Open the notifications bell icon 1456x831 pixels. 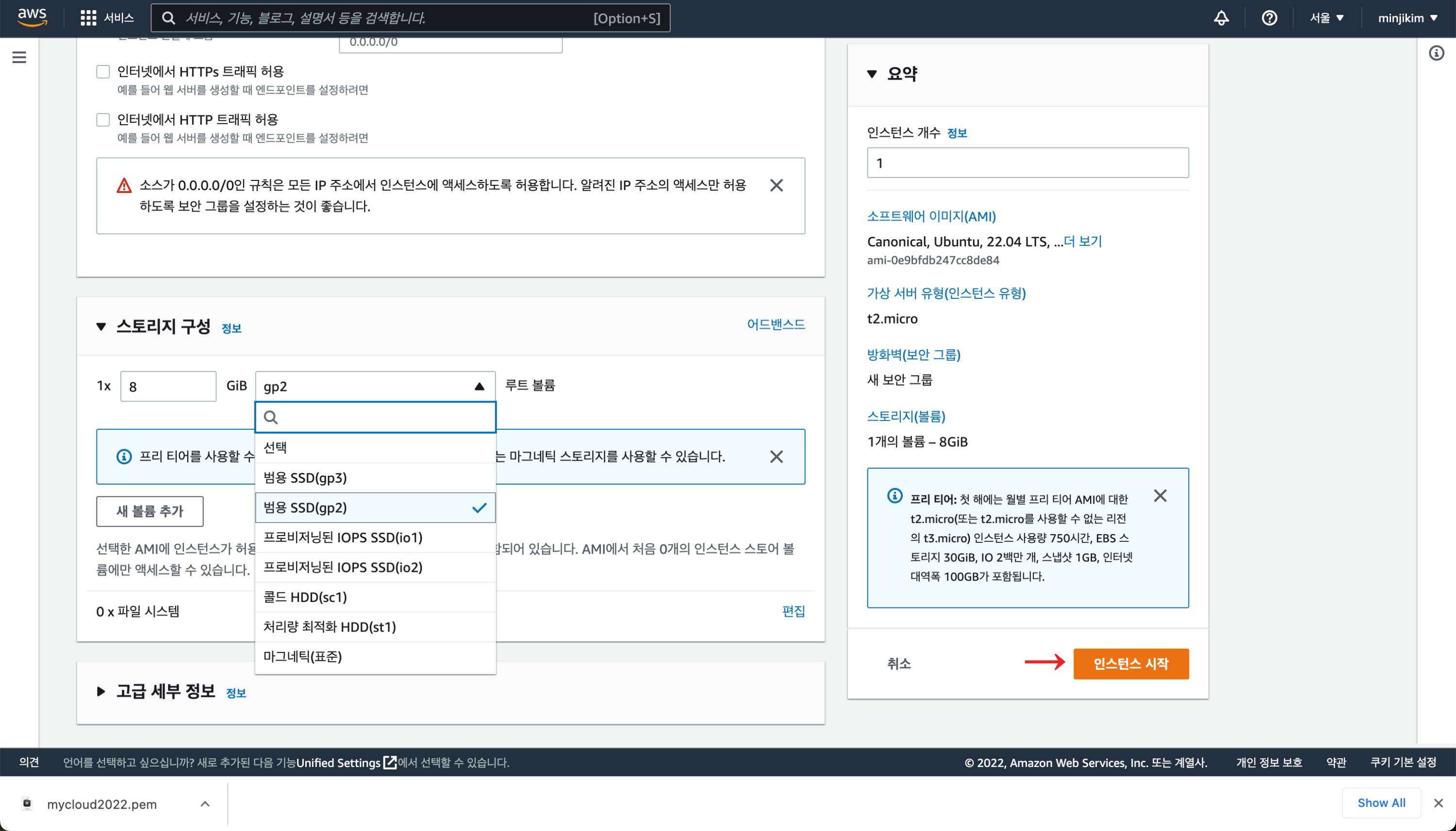(x=1221, y=17)
